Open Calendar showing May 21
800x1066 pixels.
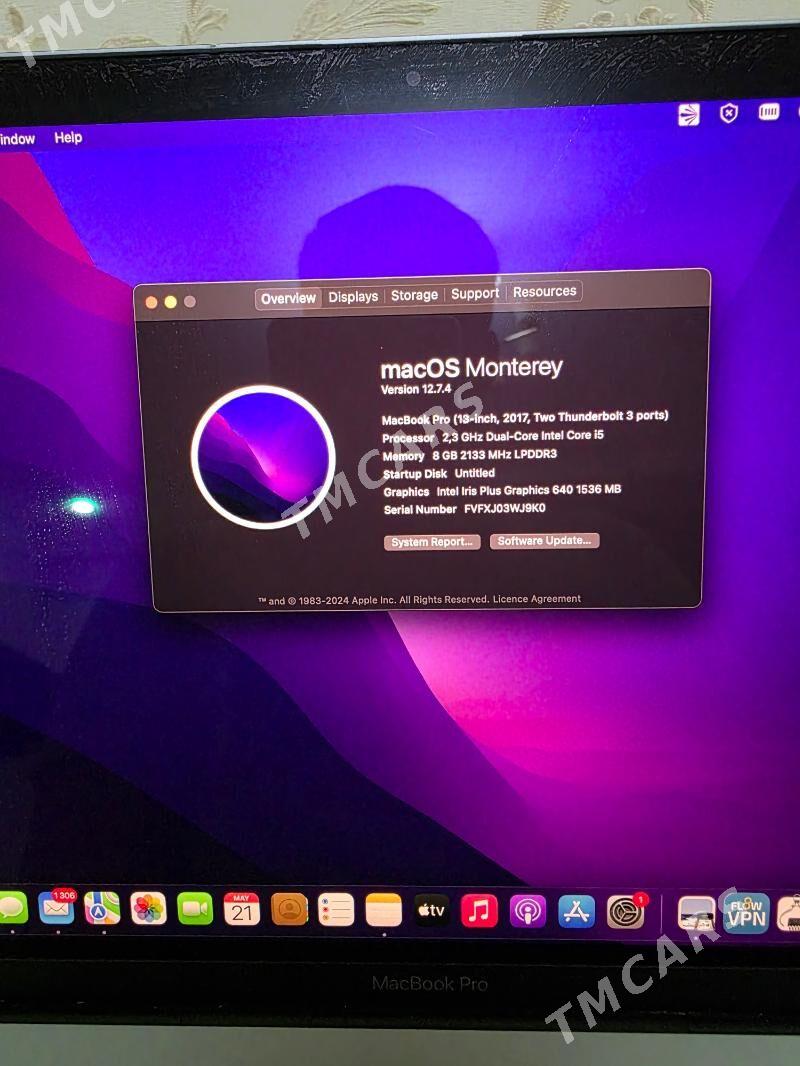click(x=242, y=909)
